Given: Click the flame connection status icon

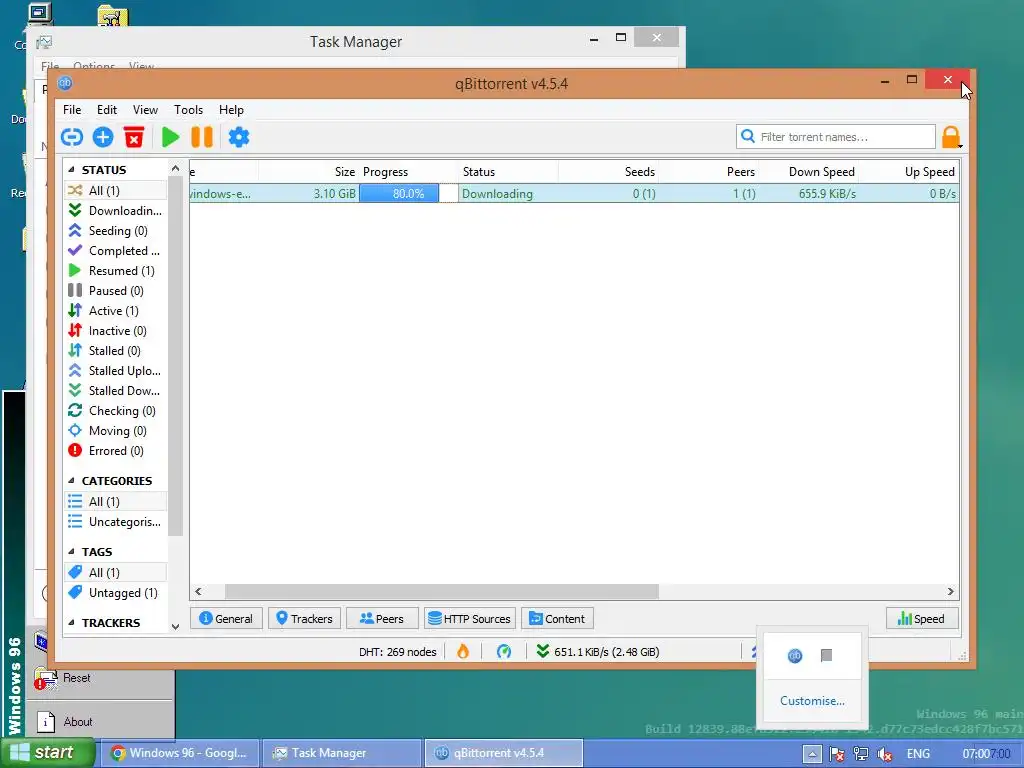Looking at the screenshot, I should (x=463, y=651).
